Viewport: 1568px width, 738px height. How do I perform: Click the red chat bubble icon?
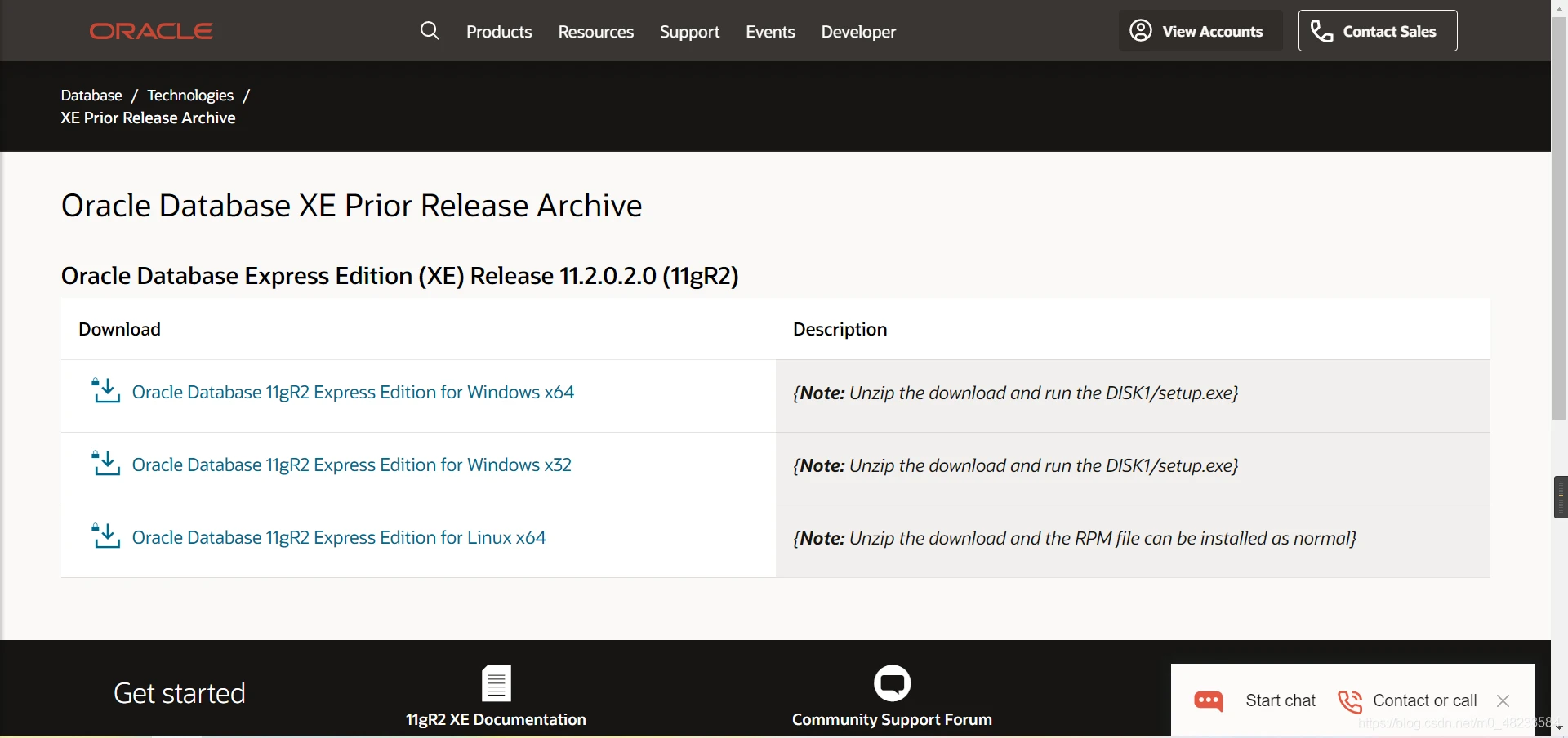pos(1209,700)
